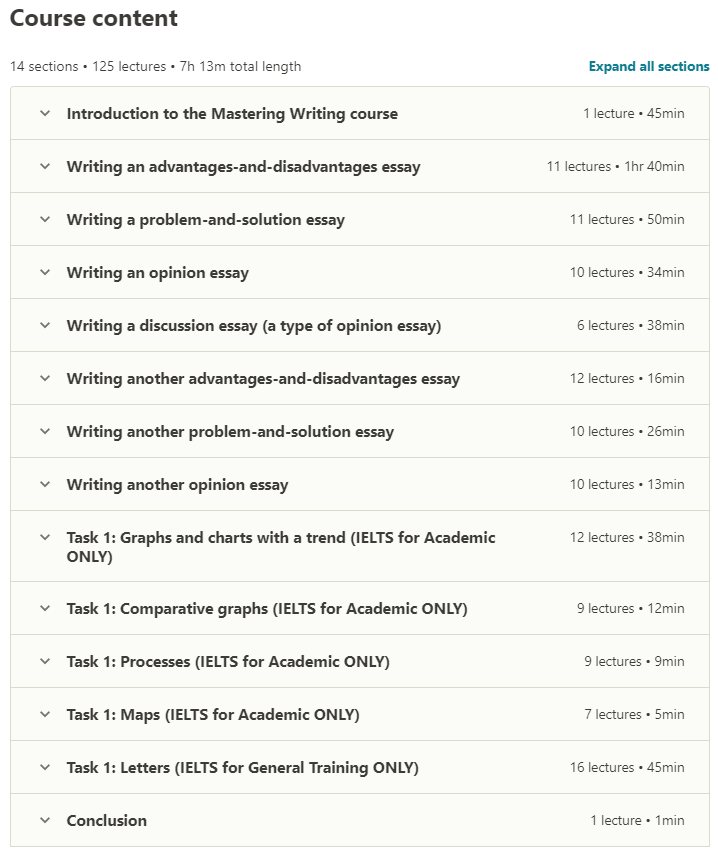Expand chevron for Task 1: Letters section
718x854 pixels.
tap(45, 767)
